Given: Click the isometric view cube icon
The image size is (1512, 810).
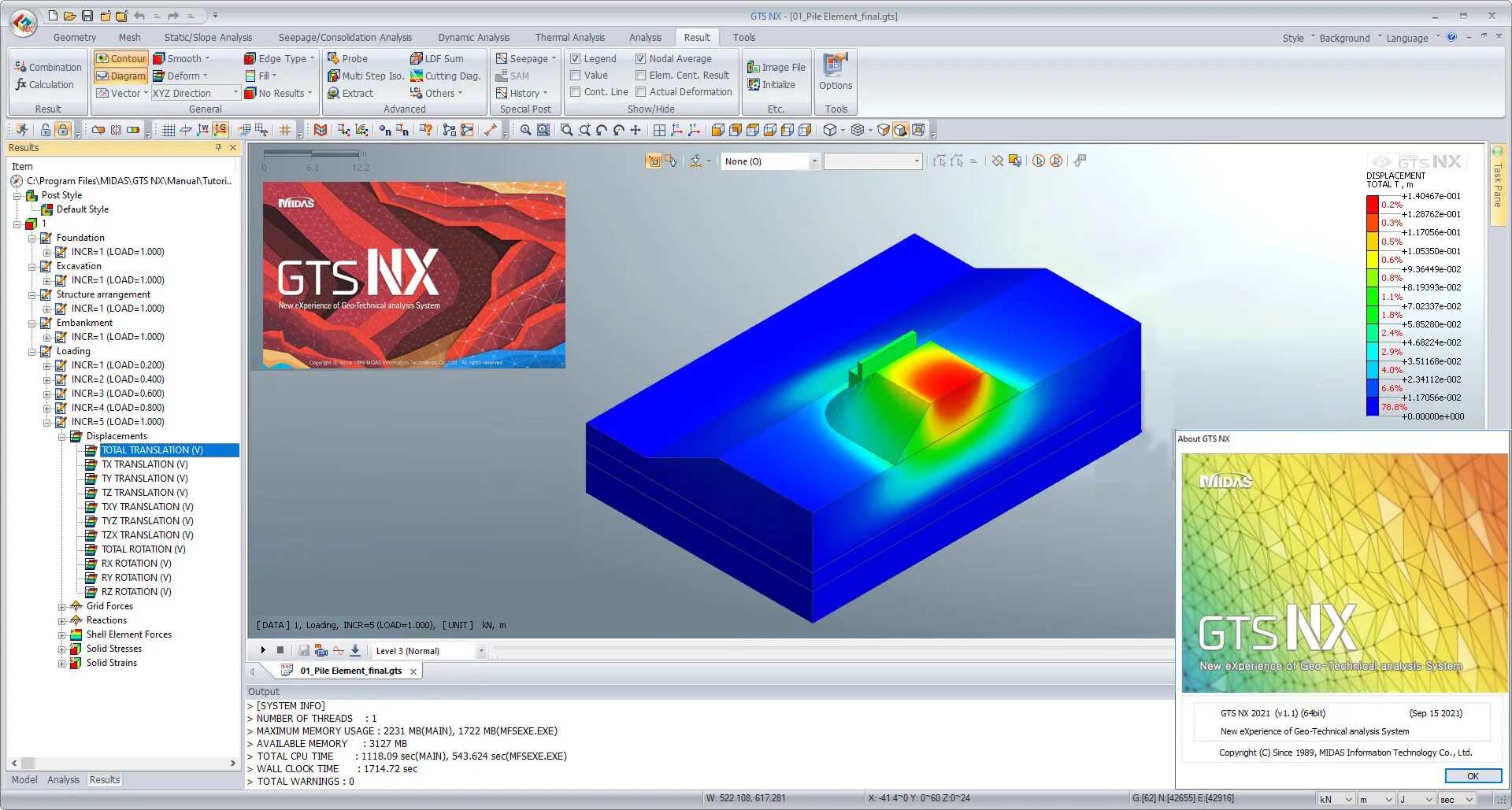Looking at the screenshot, I should click(x=830, y=130).
